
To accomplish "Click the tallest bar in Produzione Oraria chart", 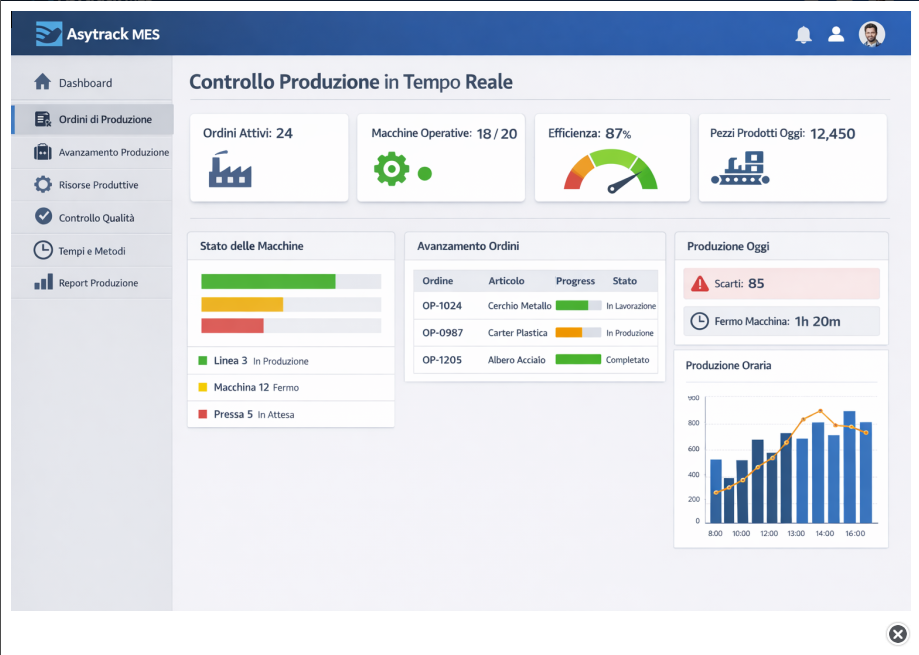I will pyautogui.click(x=849, y=467).
